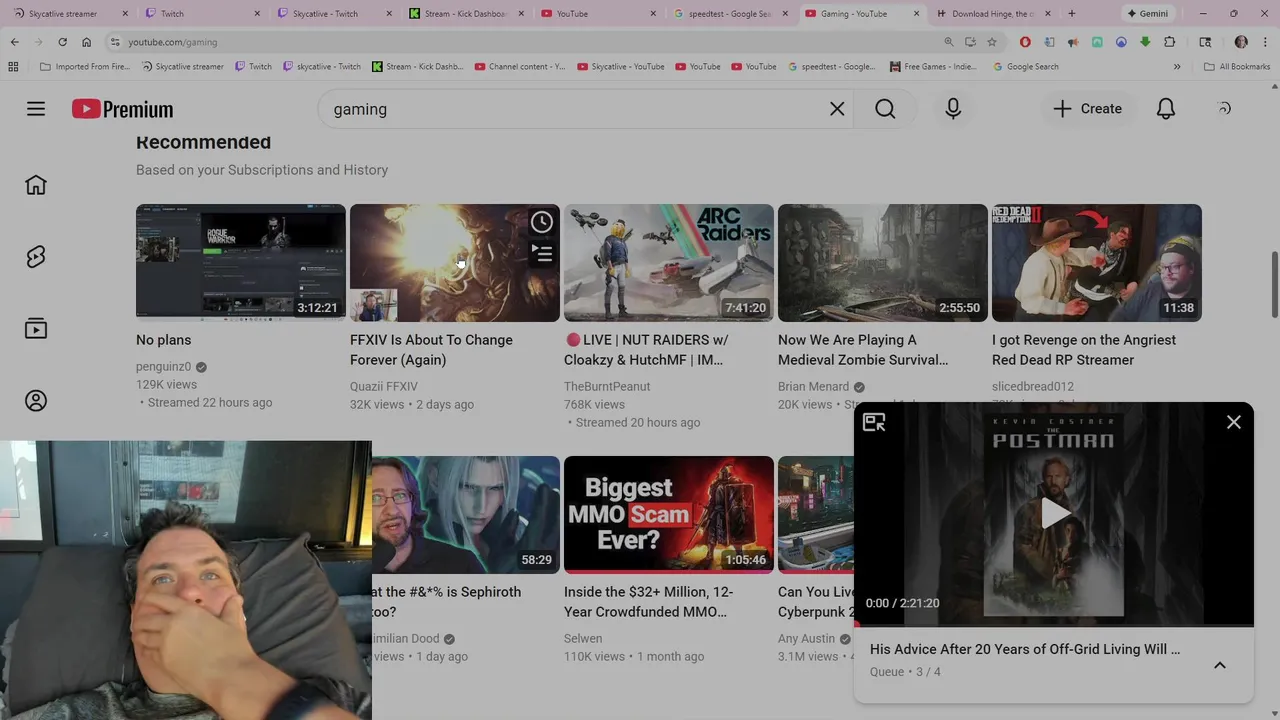
Task: Open the Red Dead RP Streamer thumbnail
Action: pyautogui.click(x=1097, y=263)
